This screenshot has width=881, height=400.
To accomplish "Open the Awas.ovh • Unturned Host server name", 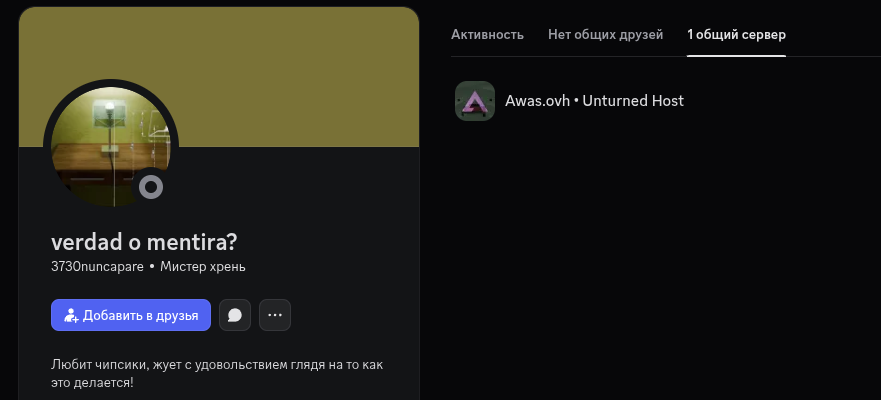I will coord(594,101).
